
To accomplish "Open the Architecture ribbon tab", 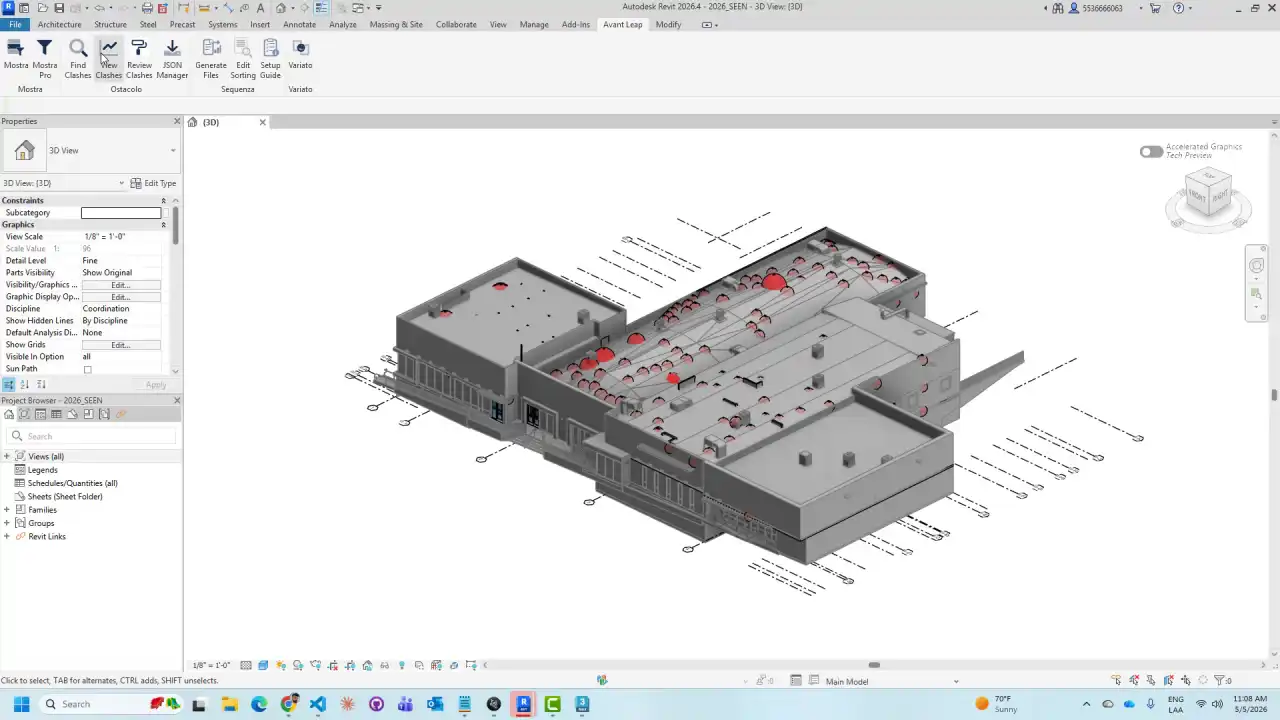I will pyautogui.click(x=60, y=24).
